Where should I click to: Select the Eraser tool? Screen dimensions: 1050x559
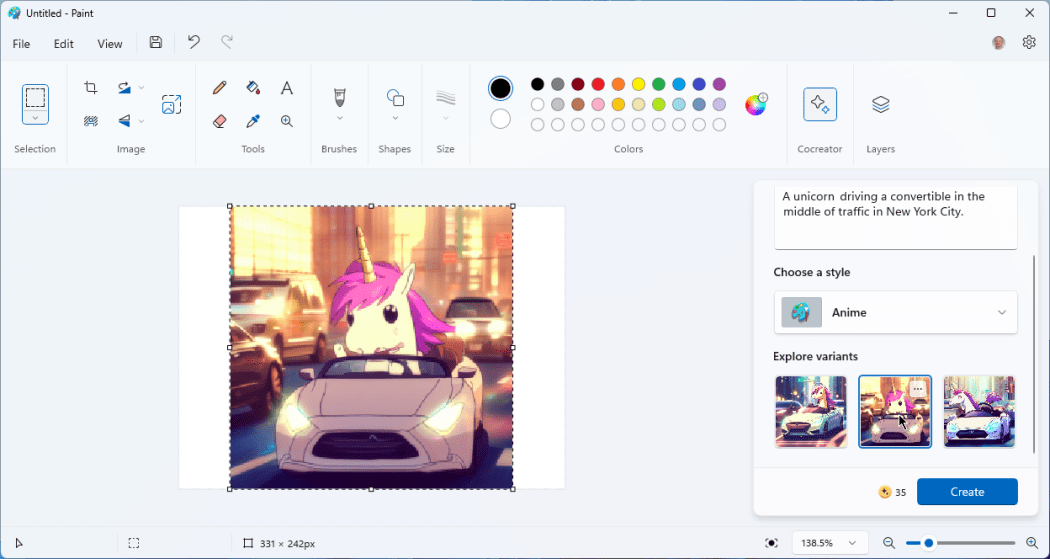[220, 121]
